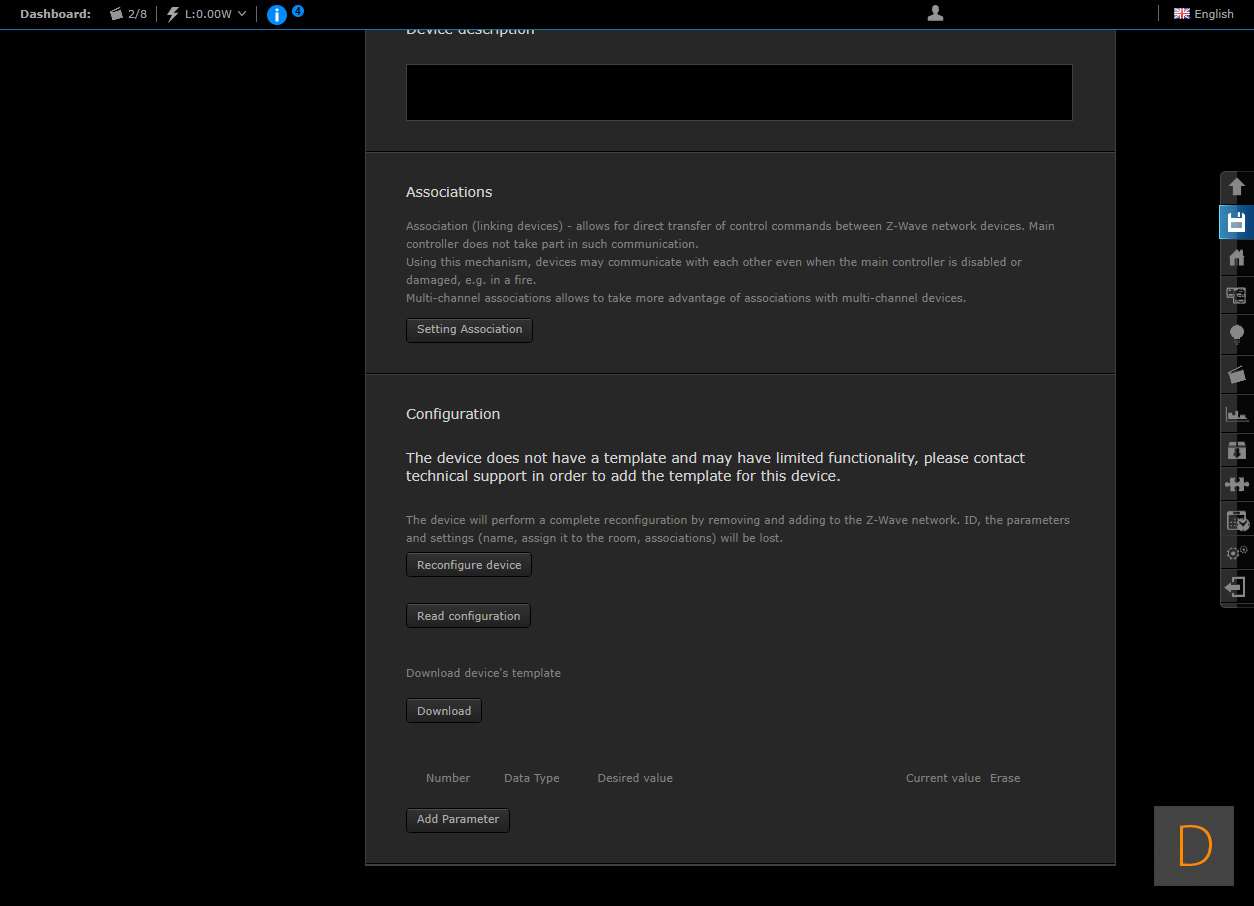The height and width of the screenshot is (906, 1254).
Task: Click inside the Device description text box
Action: pyautogui.click(x=739, y=93)
